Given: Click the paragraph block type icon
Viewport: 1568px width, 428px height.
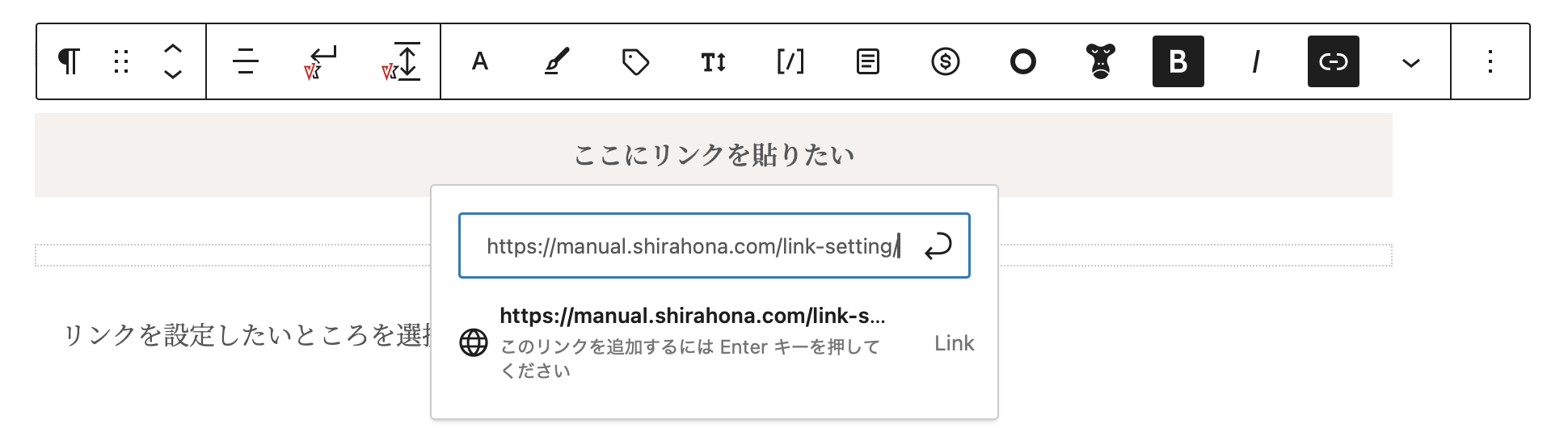Looking at the screenshot, I should pyautogui.click(x=70, y=61).
